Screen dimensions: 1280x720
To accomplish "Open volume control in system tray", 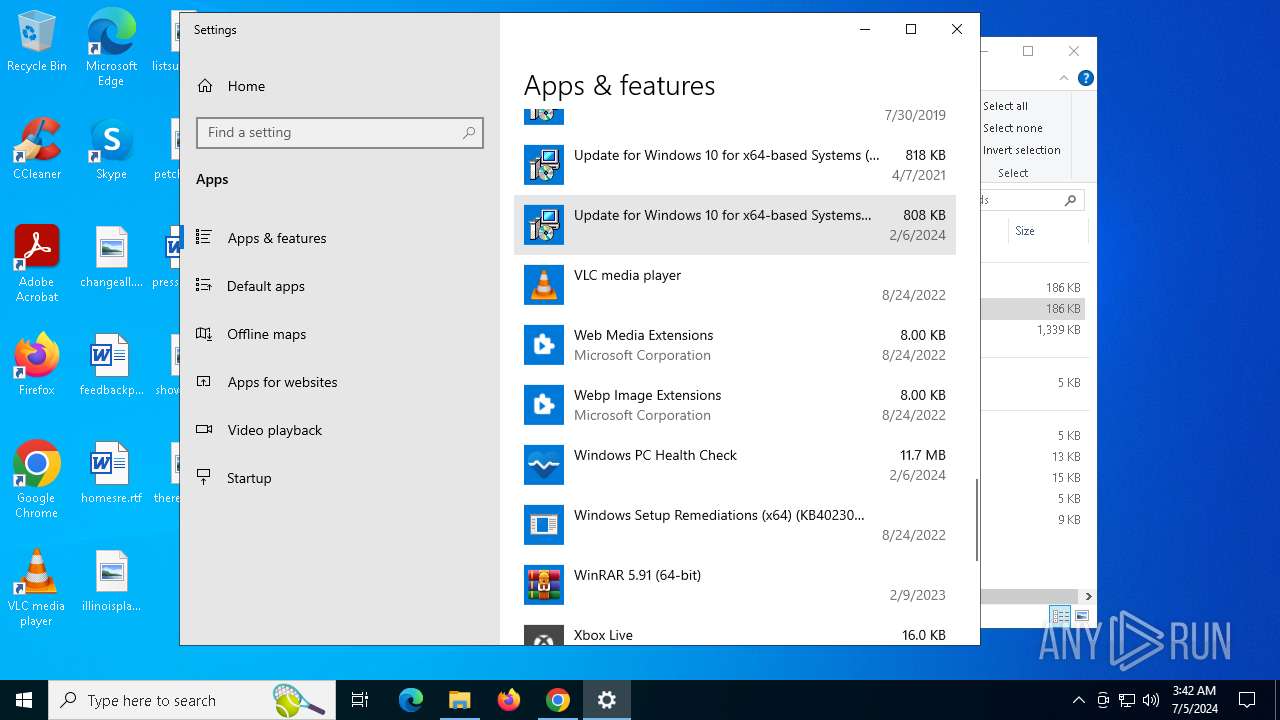I will pyautogui.click(x=1151, y=700).
